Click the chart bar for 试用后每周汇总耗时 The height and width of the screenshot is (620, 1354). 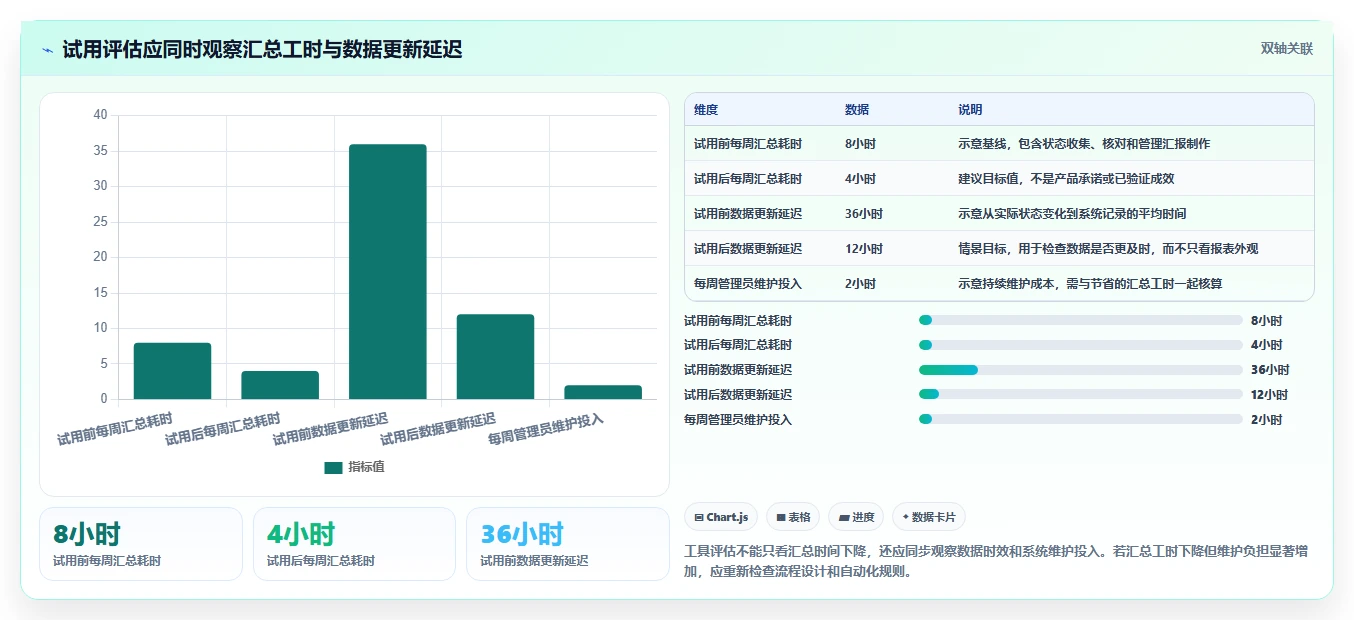coord(280,385)
